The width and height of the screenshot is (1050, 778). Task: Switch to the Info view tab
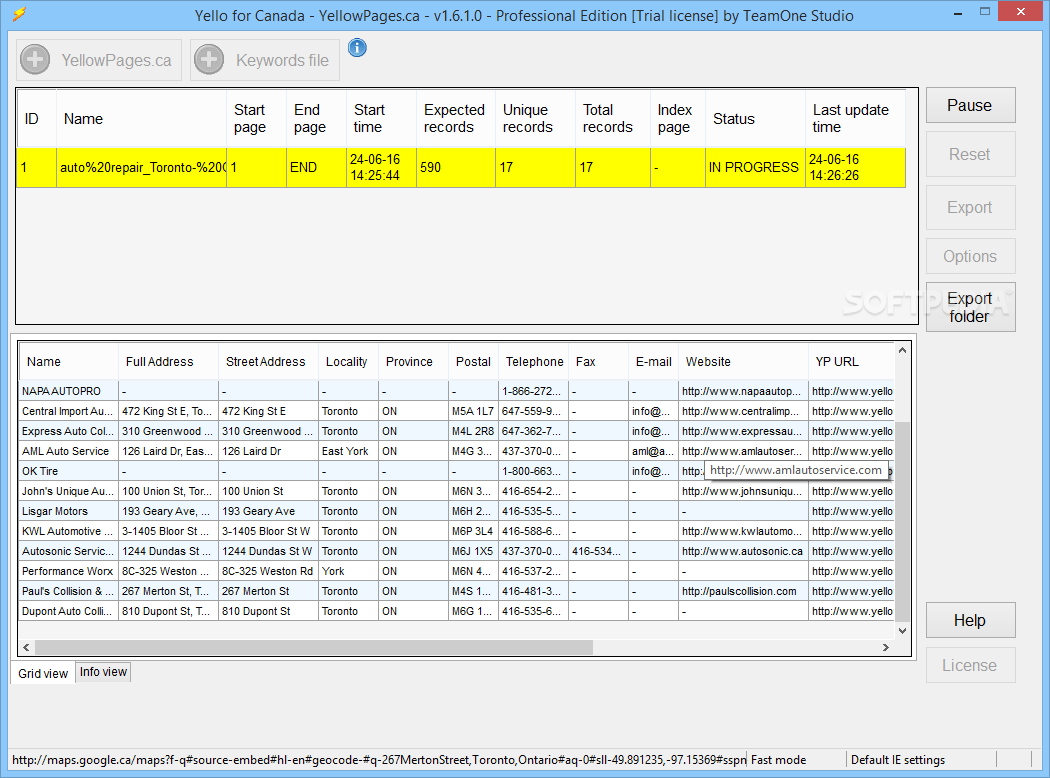pyautogui.click(x=103, y=672)
